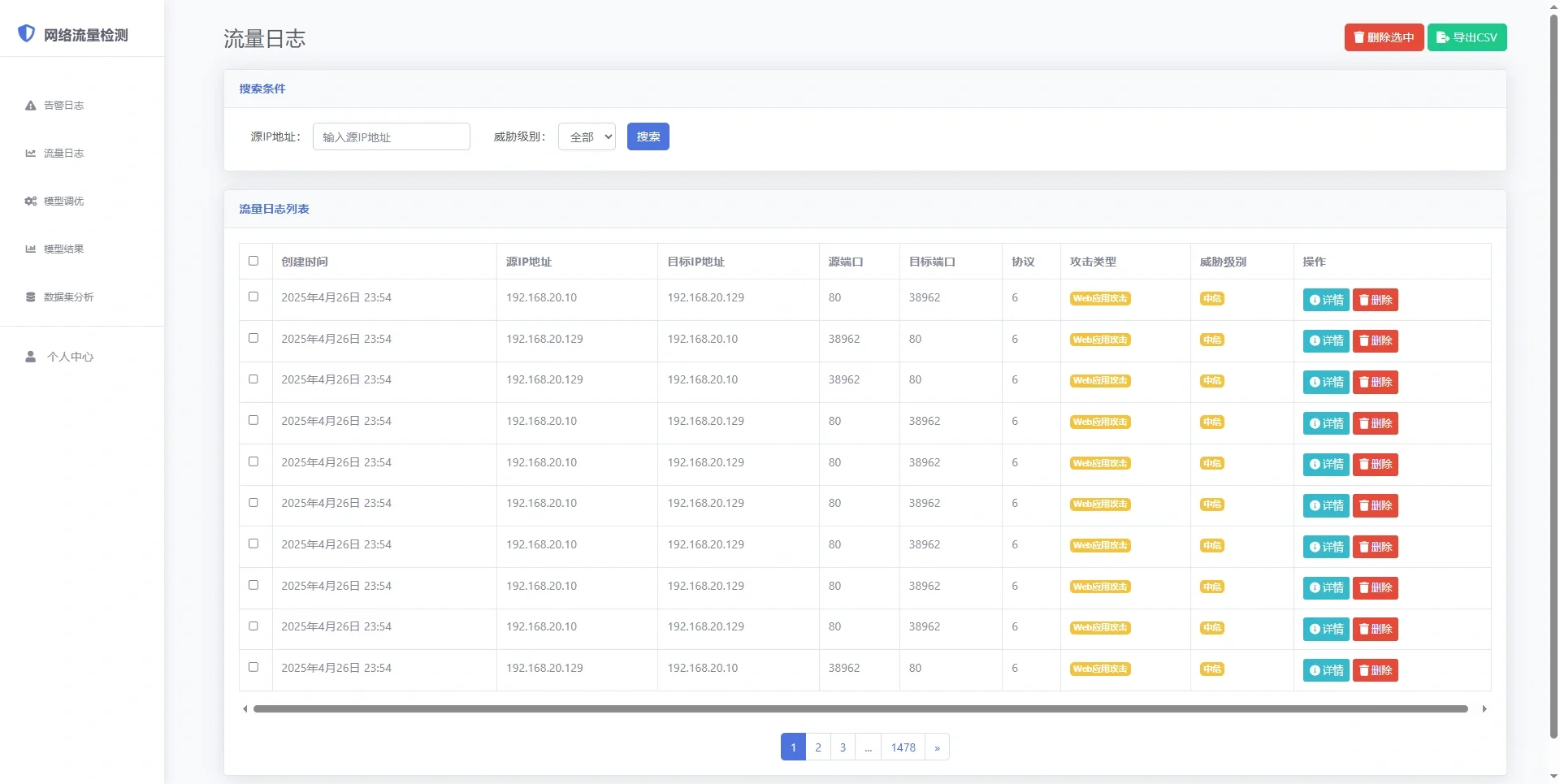The image size is (1560, 784).
Task: Focus the 输入源IP地址 input field
Action: 392,136
